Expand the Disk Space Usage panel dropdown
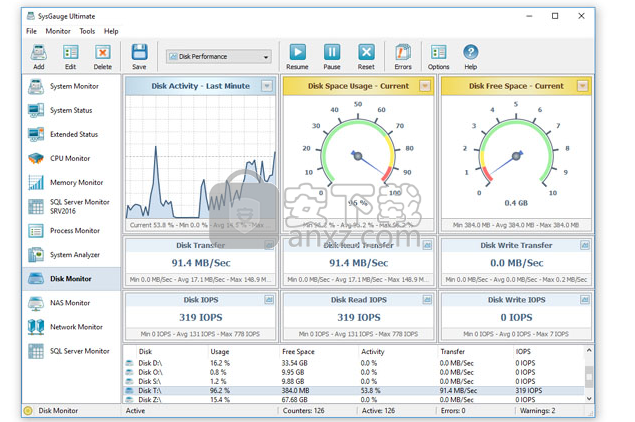The width and height of the screenshot is (635, 422). (425, 86)
